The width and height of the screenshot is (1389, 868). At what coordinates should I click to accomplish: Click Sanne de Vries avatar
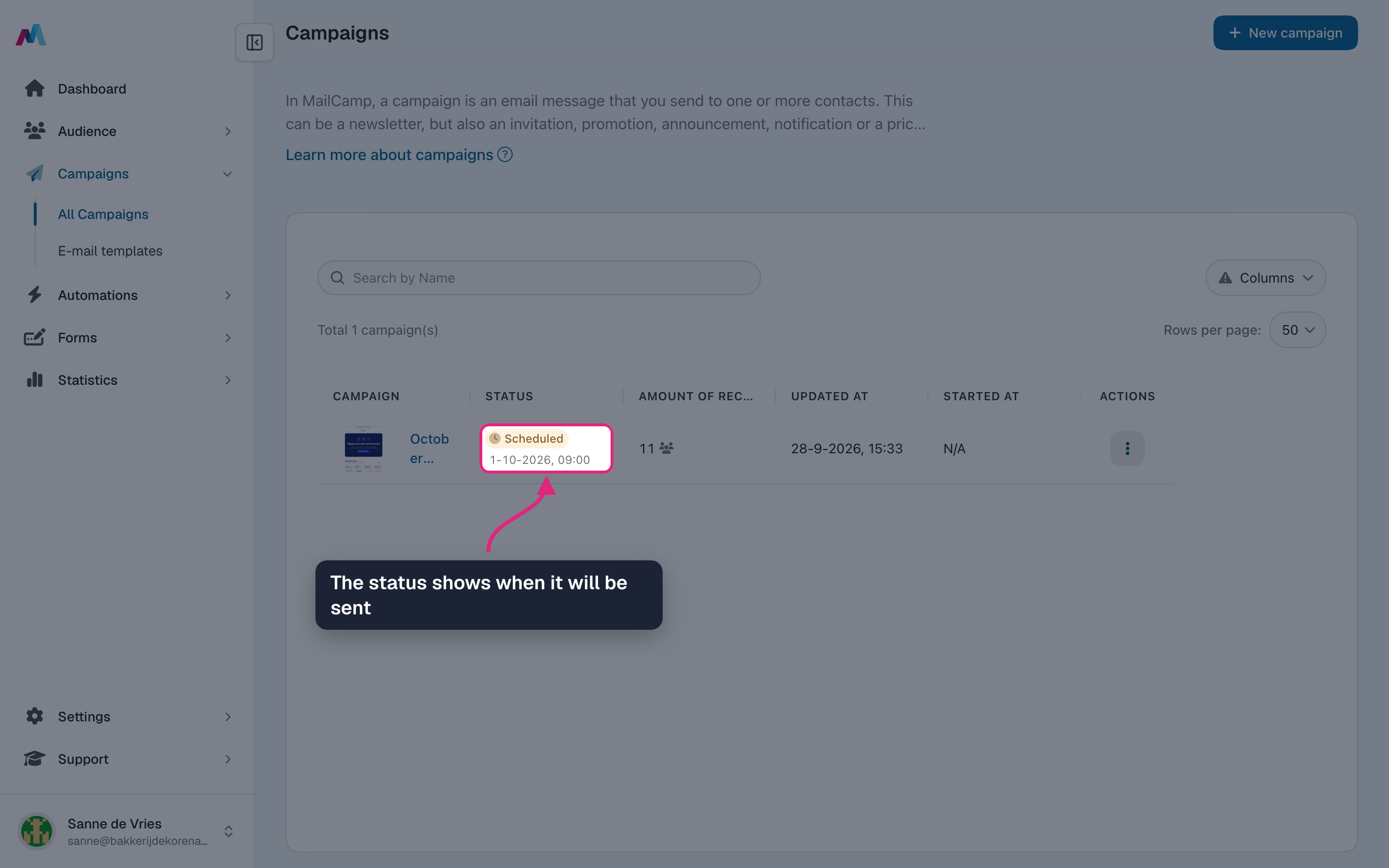click(x=37, y=831)
